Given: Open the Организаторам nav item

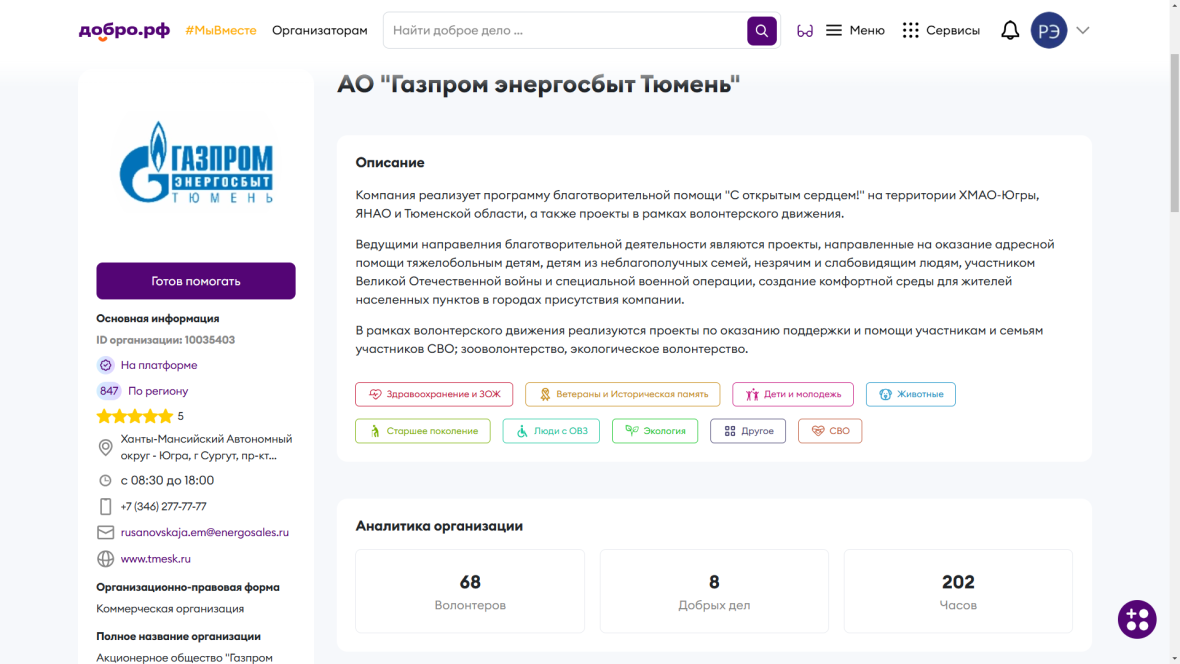Looking at the screenshot, I should tap(320, 31).
